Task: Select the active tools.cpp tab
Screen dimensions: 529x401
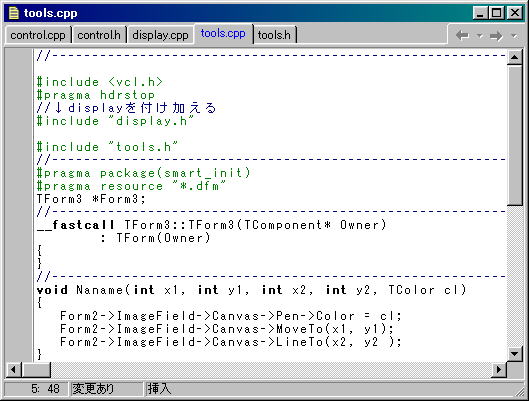Action: pyautogui.click(x=223, y=34)
